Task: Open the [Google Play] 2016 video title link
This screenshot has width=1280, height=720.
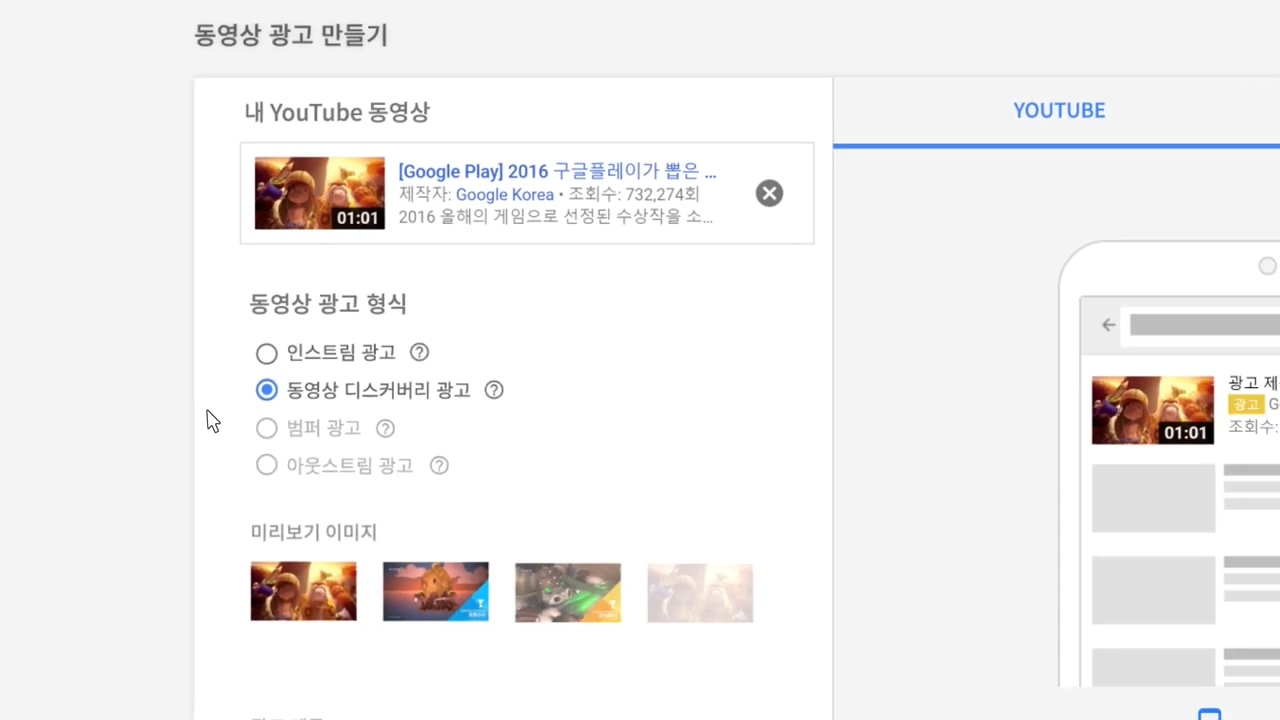Action: tap(557, 171)
